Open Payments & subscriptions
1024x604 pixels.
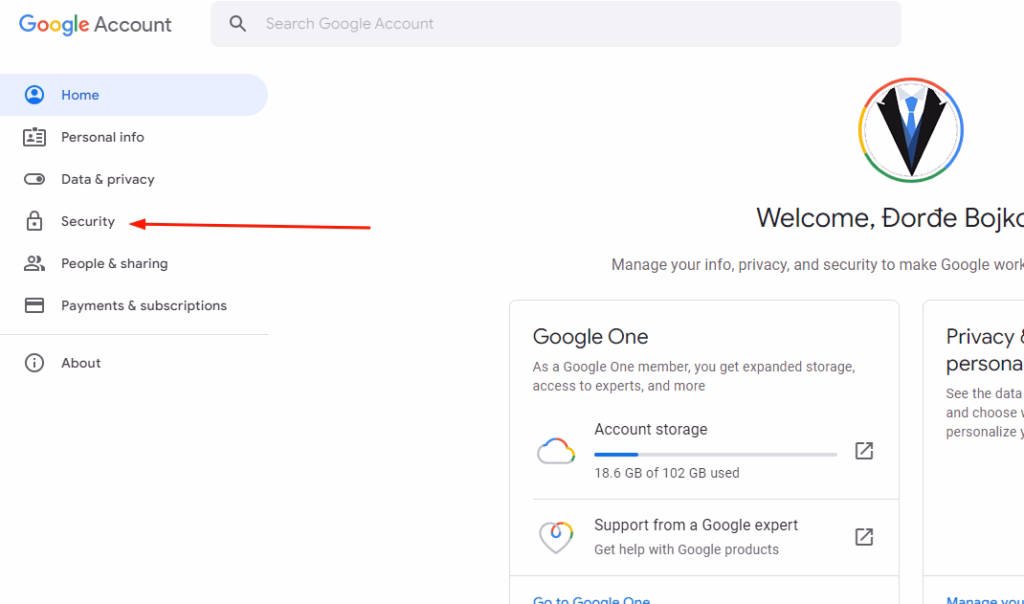coord(144,306)
